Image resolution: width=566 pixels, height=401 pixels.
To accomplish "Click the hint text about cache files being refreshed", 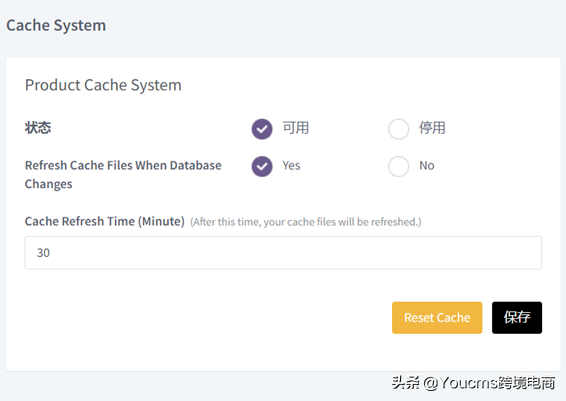I will [x=306, y=222].
